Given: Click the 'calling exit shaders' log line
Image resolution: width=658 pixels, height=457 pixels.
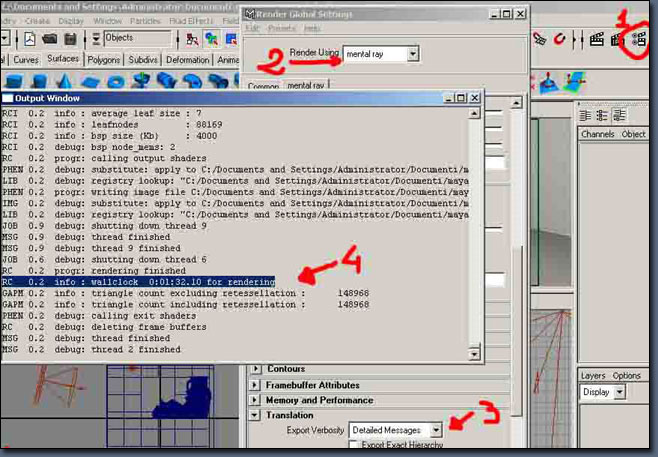Looking at the screenshot, I should click(99, 316).
